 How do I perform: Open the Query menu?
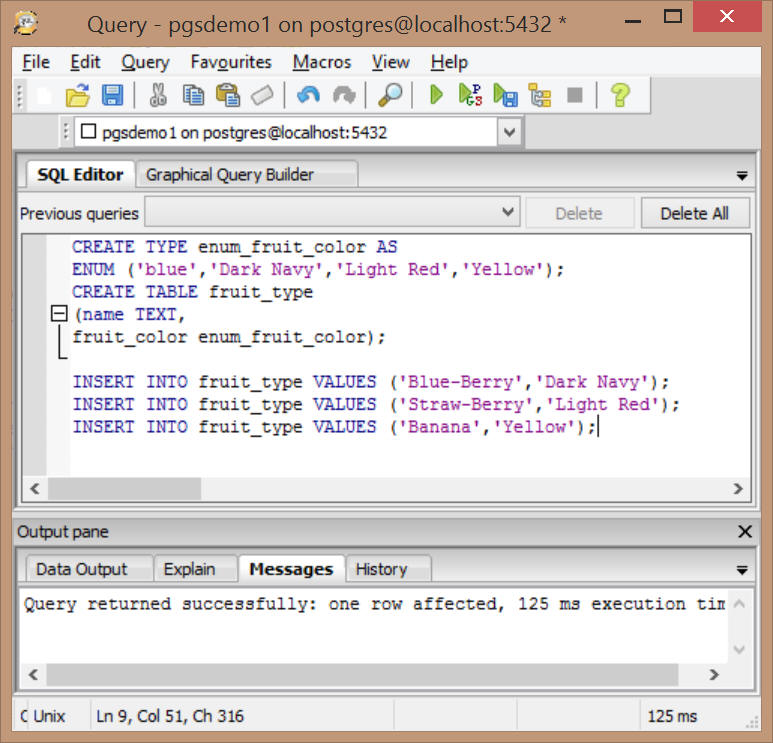pos(145,62)
